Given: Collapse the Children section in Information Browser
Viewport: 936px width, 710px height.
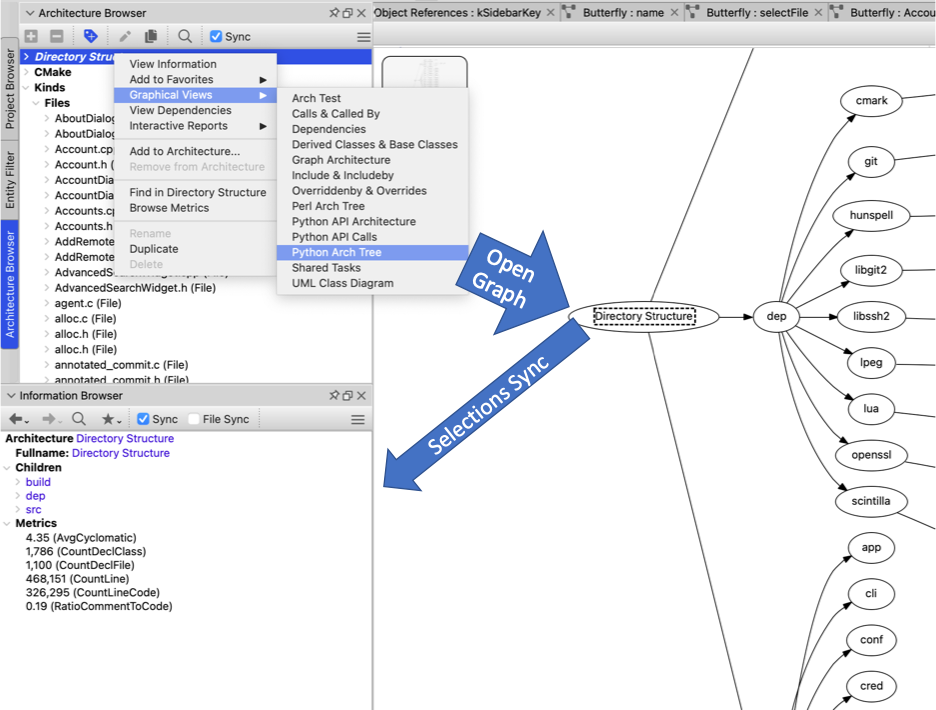Looking at the screenshot, I should [x=7, y=468].
